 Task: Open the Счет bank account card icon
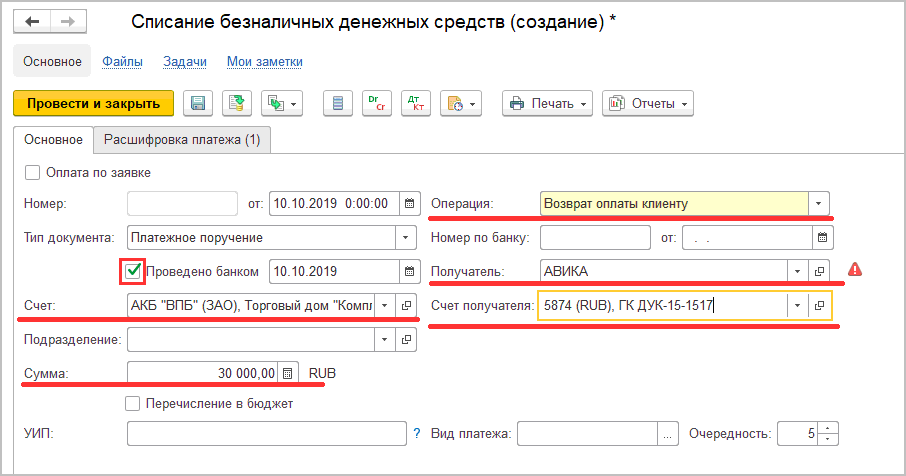406,306
